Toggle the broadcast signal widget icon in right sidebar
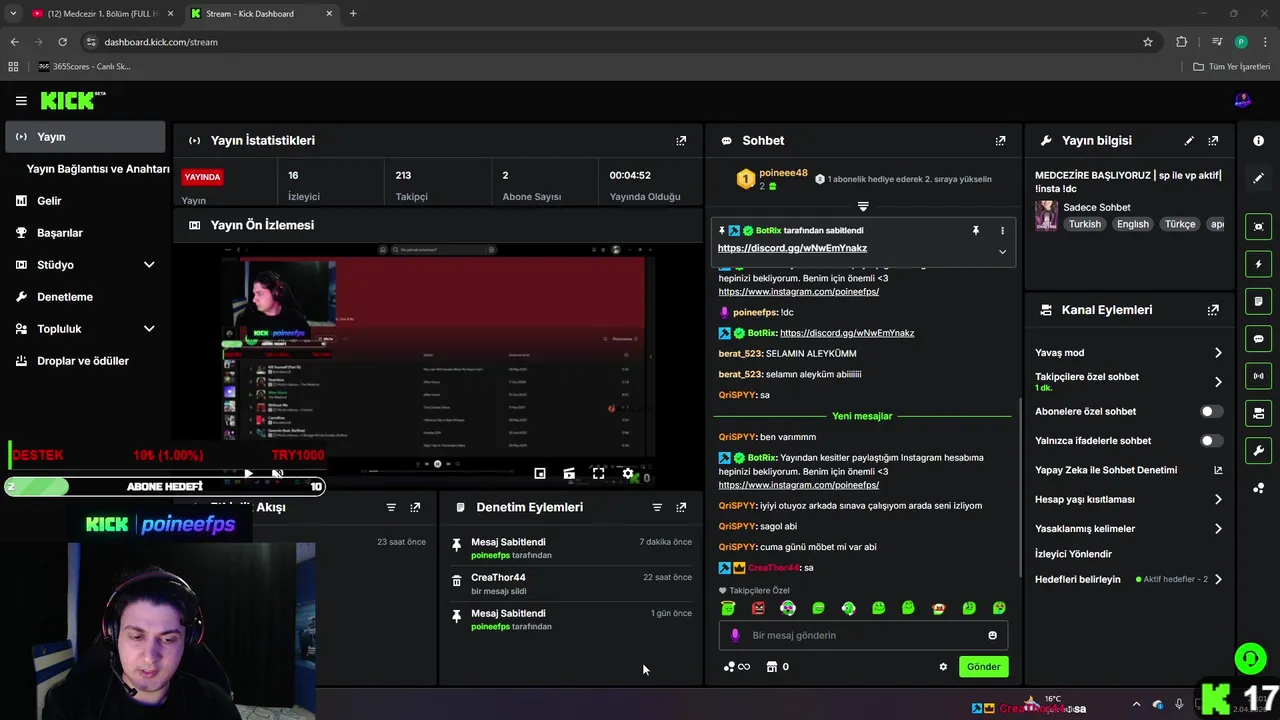The width and height of the screenshot is (1280, 720). (x=1259, y=376)
